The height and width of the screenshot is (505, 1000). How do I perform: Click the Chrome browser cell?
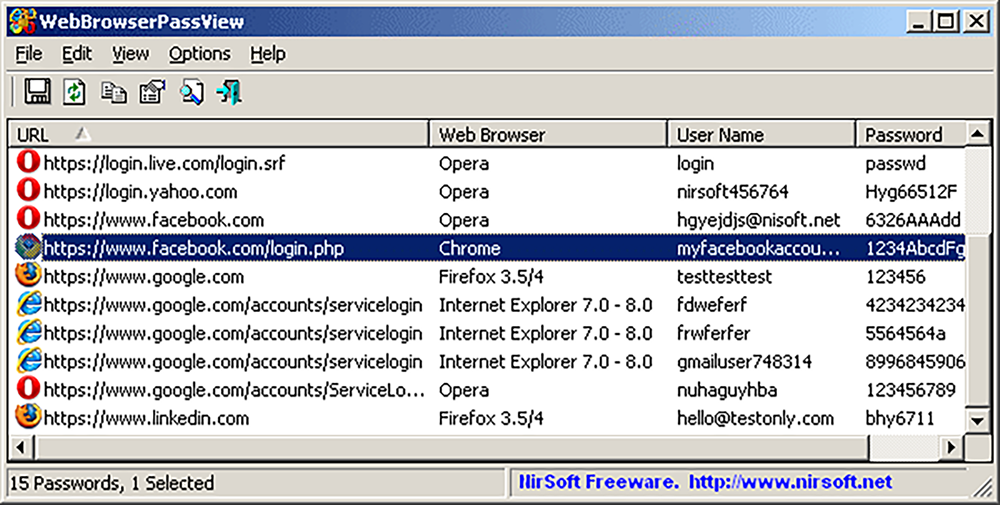click(469, 248)
